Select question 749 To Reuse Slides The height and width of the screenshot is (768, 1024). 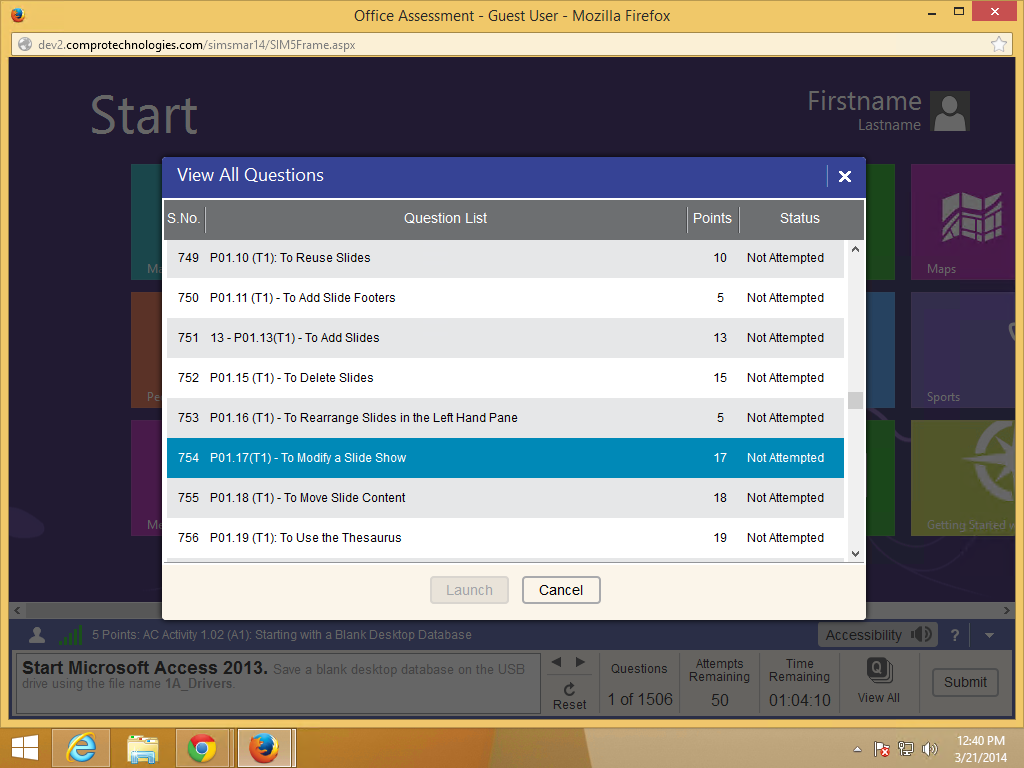[505, 258]
